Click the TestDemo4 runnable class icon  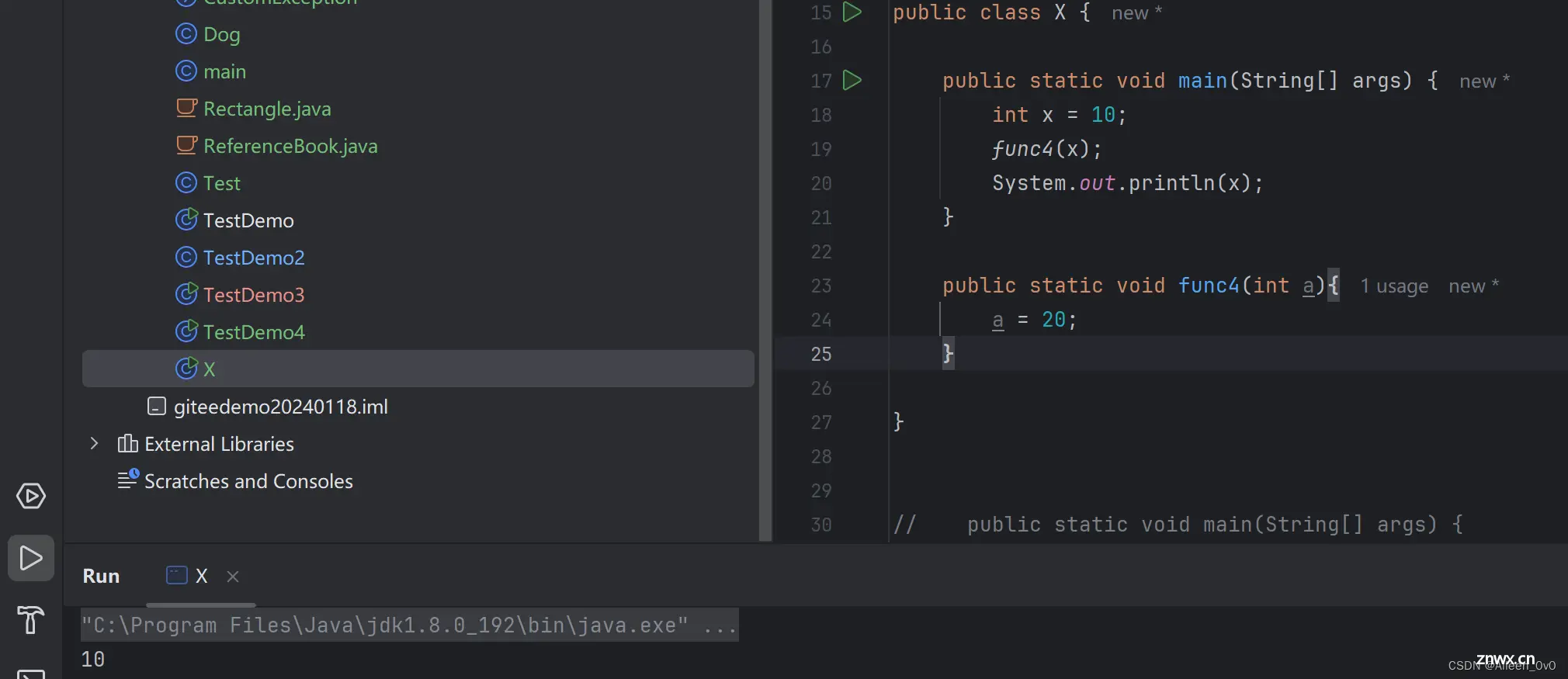(x=186, y=331)
